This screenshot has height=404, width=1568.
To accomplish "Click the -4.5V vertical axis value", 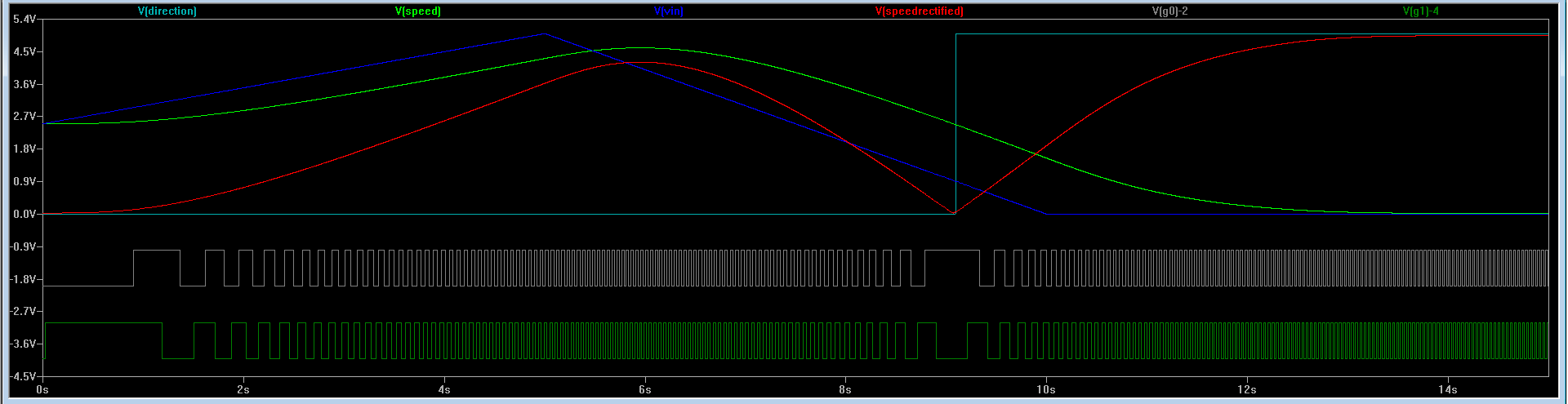I will 23,376.
